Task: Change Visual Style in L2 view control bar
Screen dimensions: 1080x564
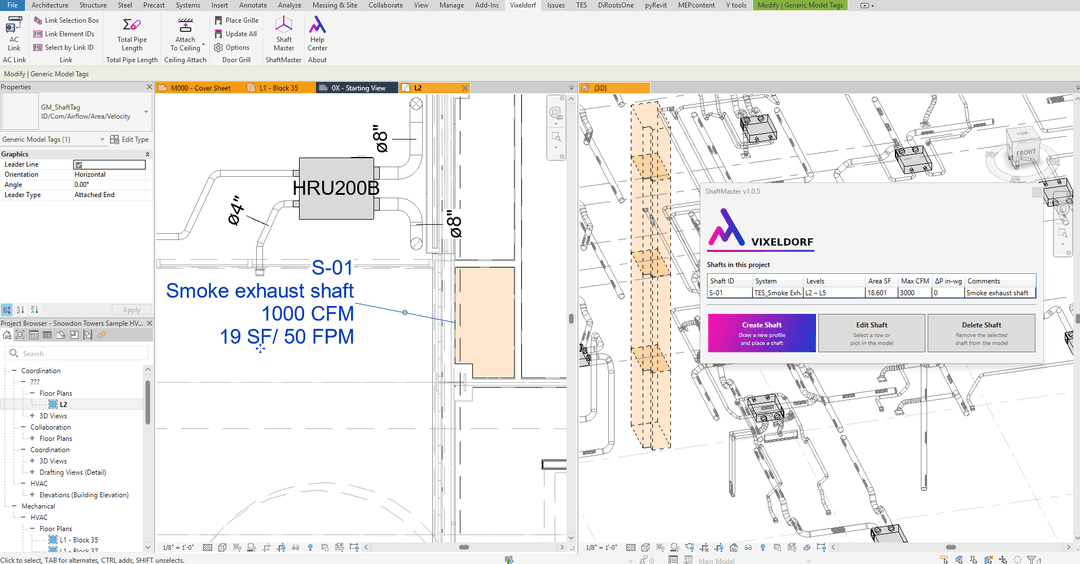Action: pos(222,547)
